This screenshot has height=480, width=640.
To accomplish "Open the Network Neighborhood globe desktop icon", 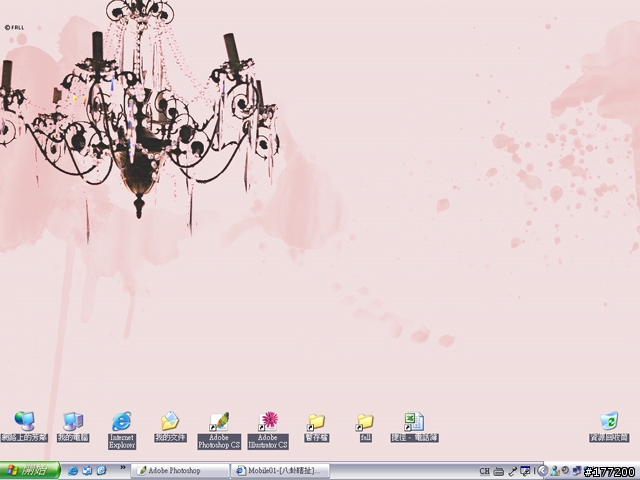I will click(x=24, y=421).
